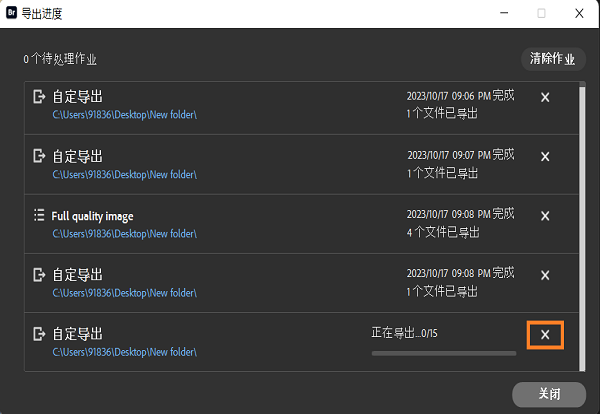This screenshot has width=600, height=414.
Task: Remove the 09:06 PM completed export job
Action: 545,97
